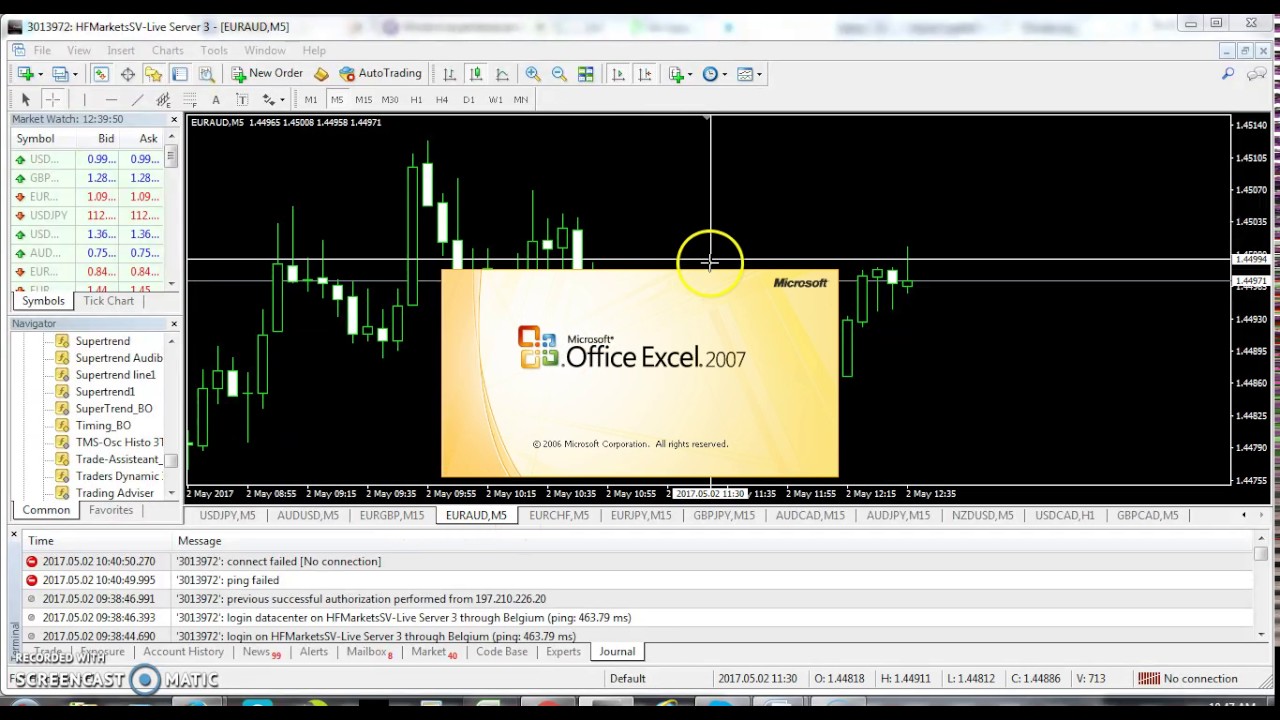Screen dimensions: 1280x720
Task: Select the arrow cursor tool
Action: click(x=26, y=100)
